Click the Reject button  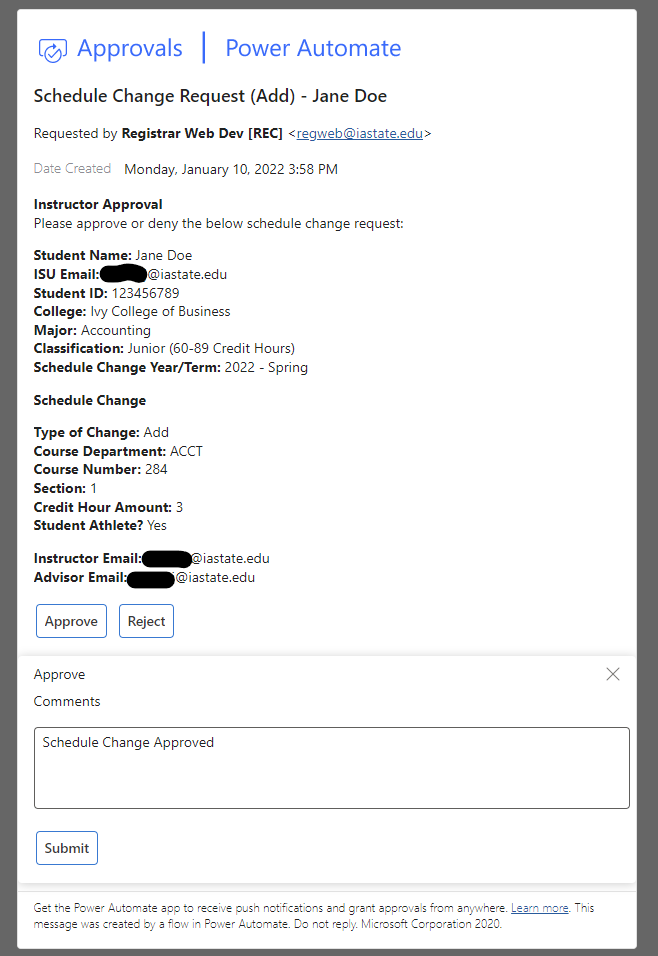(146, 621)
